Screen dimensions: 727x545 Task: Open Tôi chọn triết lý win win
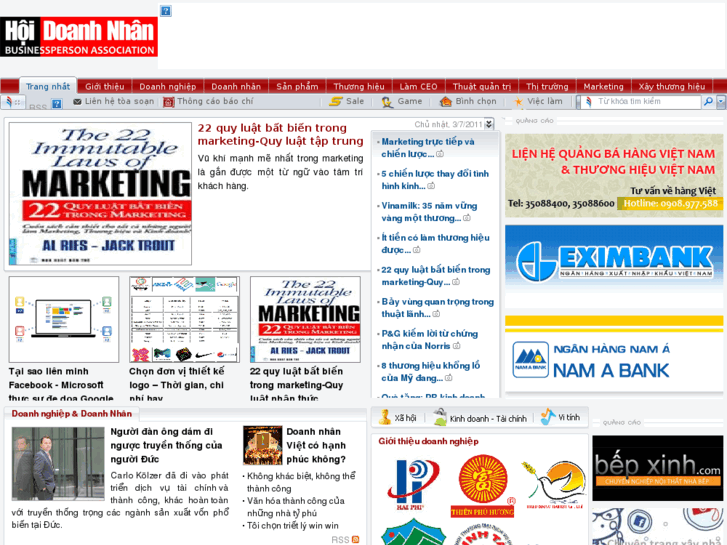click(x=293, y=526)
